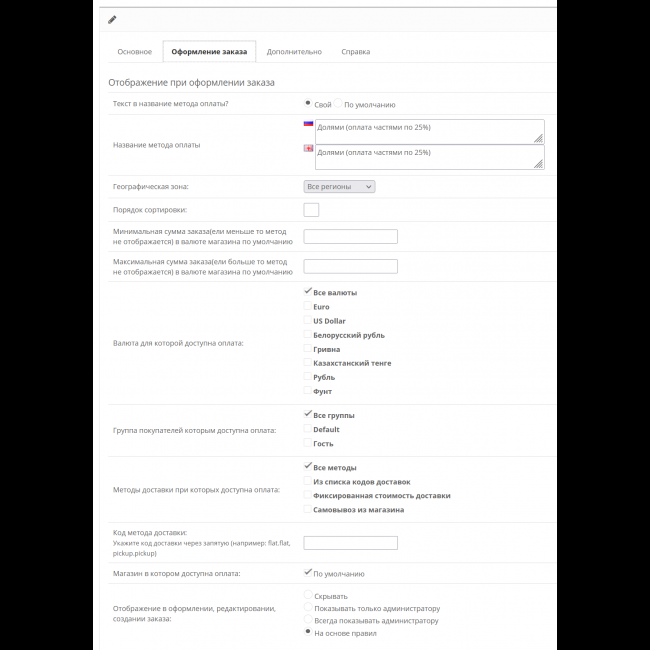
Task: Enable the 'US Dollar' currency checkbox
Action: coord(308,321)
